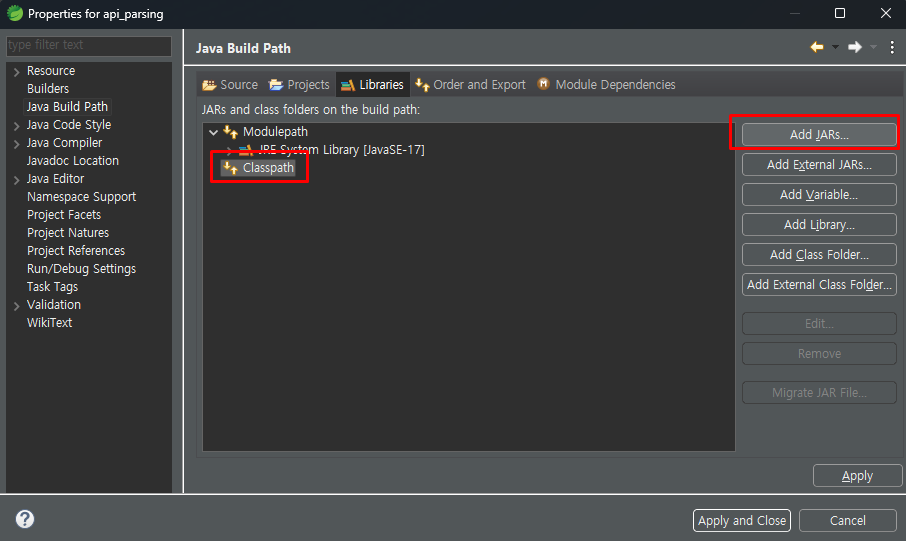Image resolution: width=906 pixels, height=541 pixels.
Task: Open the vertical dots view menu
Action: coord(892,47)
